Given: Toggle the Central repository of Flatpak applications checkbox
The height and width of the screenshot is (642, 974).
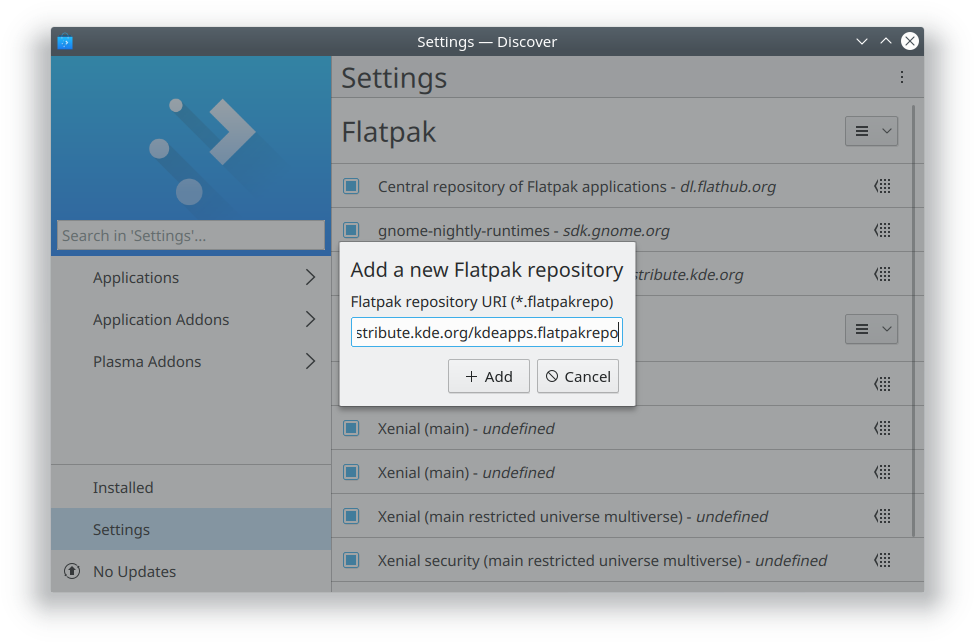Looking at the screenshot, I should point(351,185).
